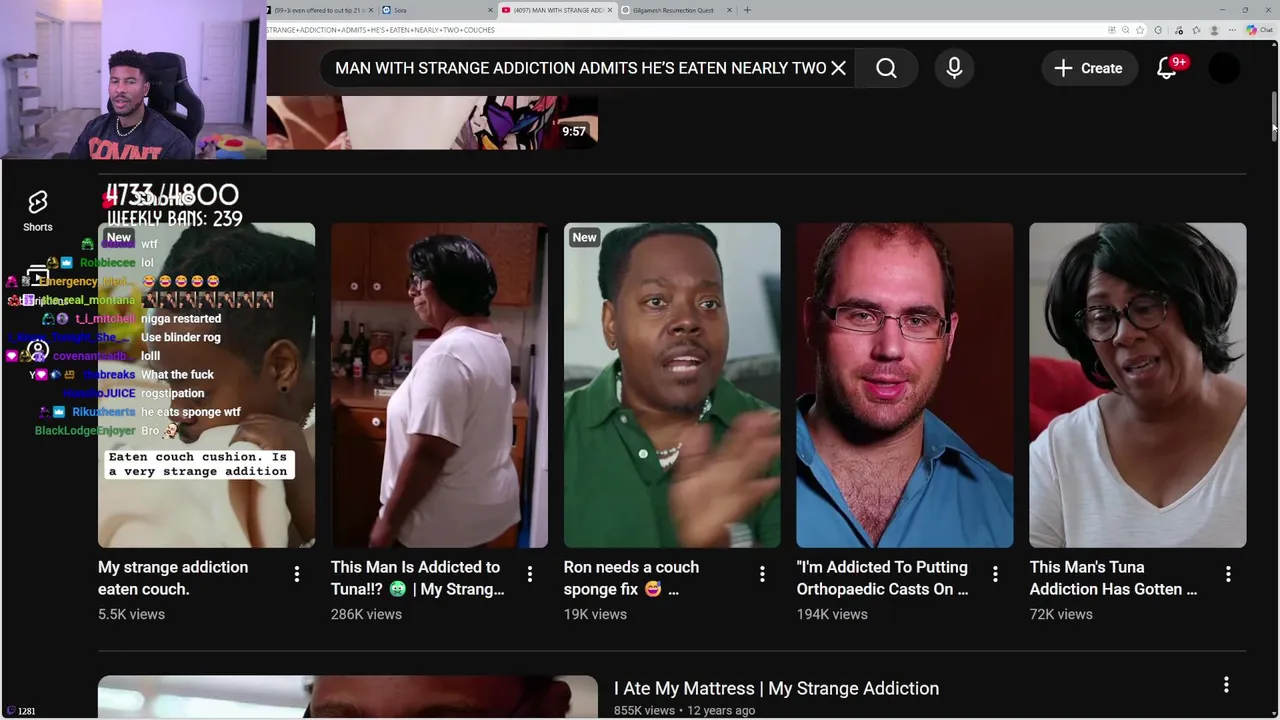
Task: Open the notifications bell
Action: [x=1167, y=68]
